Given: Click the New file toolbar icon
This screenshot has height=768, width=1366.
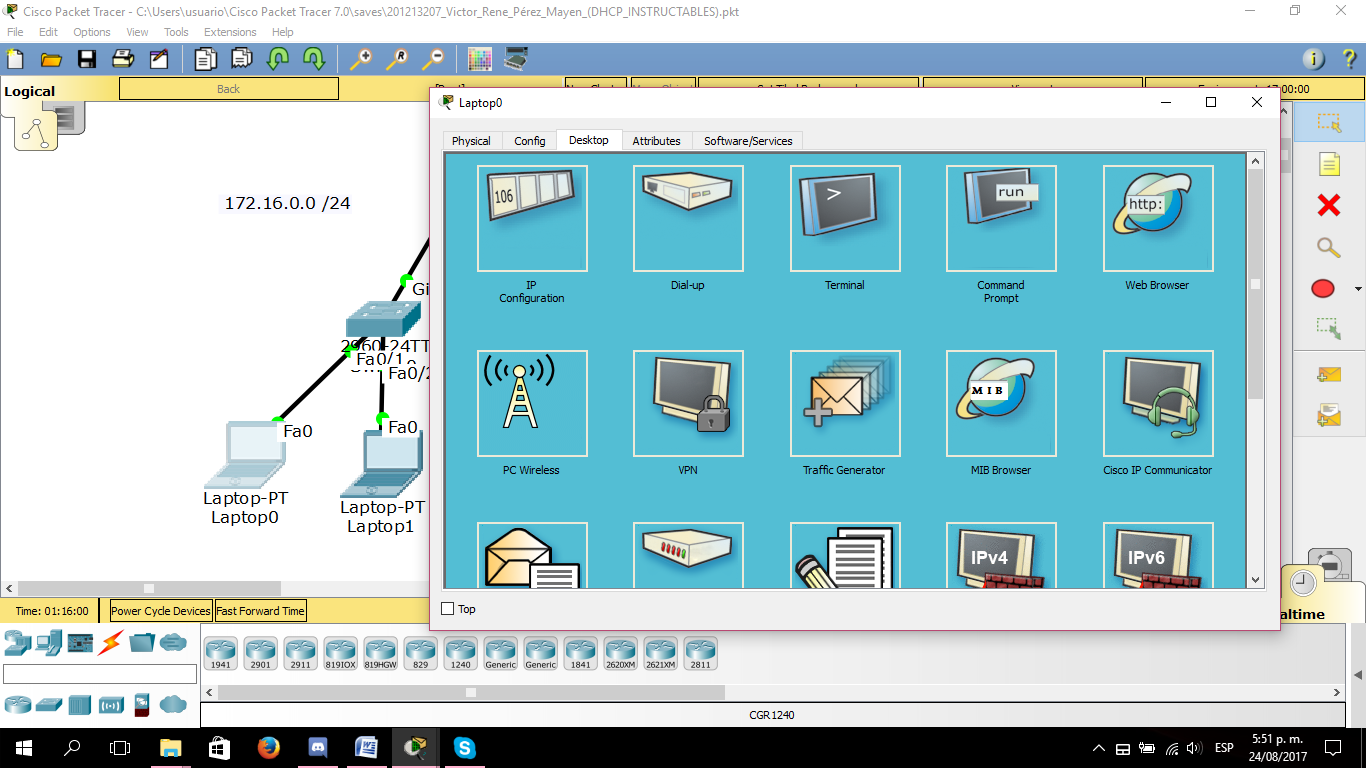Looking at the screenshot, I should (x=15, y=59).
